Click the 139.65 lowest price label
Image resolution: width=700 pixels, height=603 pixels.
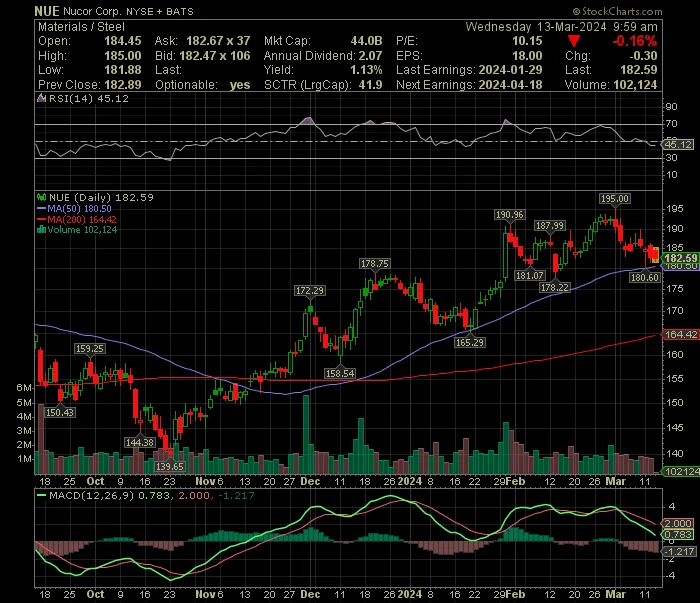(170, 466)
